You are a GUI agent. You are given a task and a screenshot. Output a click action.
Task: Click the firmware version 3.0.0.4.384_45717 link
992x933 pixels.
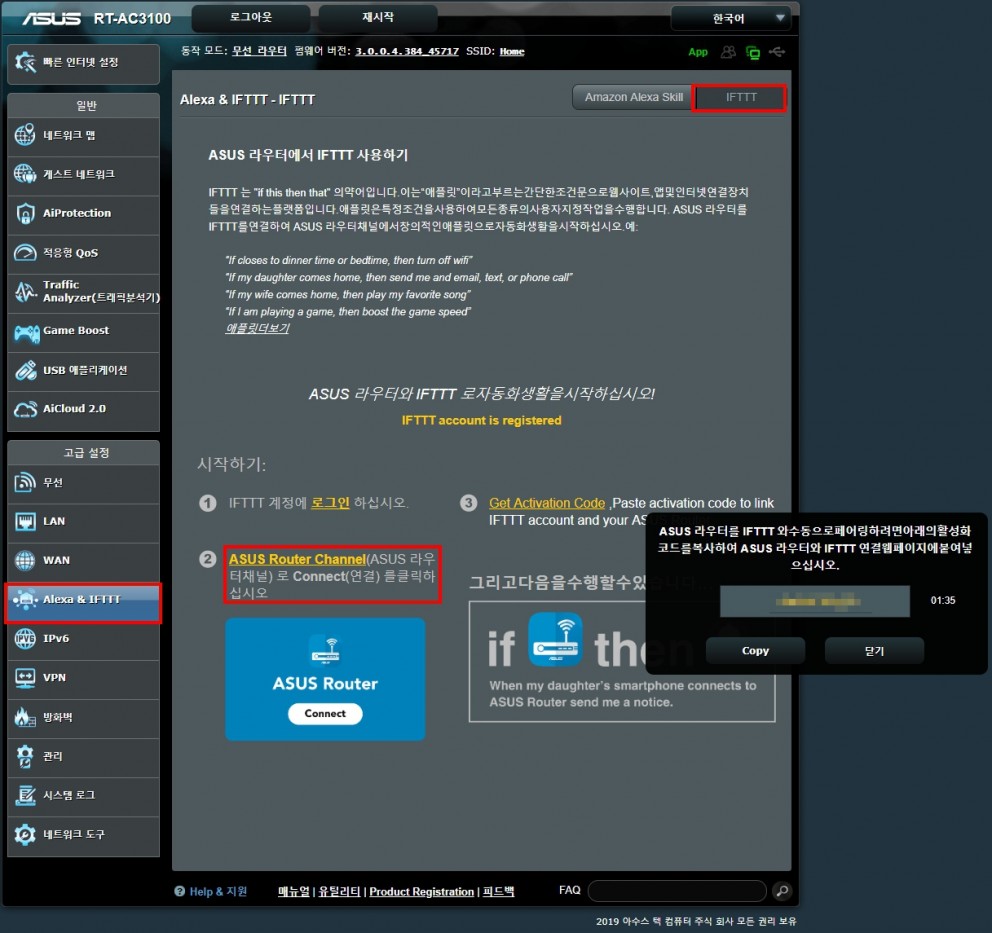tap(407, 51)
